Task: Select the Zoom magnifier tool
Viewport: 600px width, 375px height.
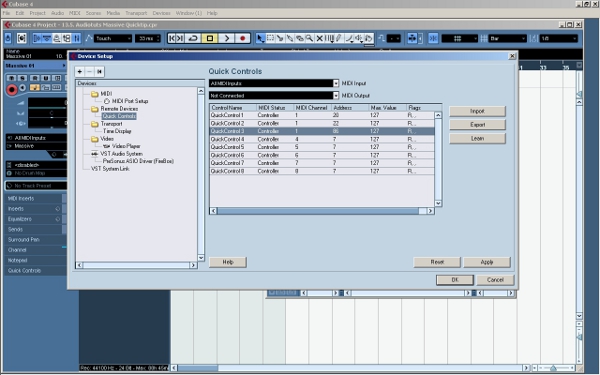Action: tap(309, 38)
